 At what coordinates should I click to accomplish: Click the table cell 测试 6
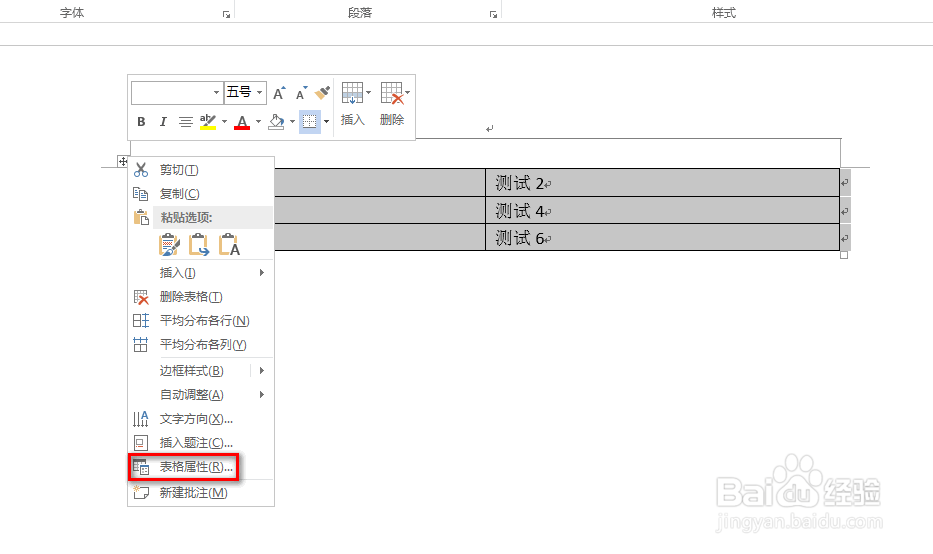pyautogui.click(x=662, y=237)
